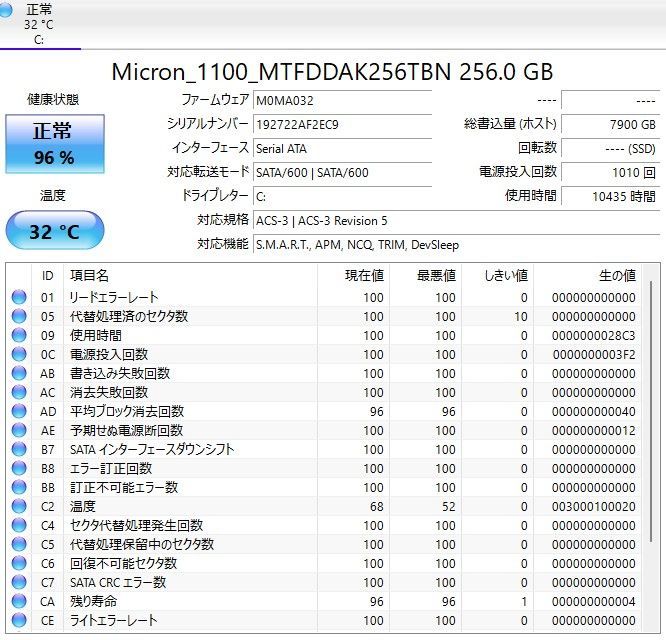
Task: Click the rotation rate value ---- (SSD)
Action: 610,149
